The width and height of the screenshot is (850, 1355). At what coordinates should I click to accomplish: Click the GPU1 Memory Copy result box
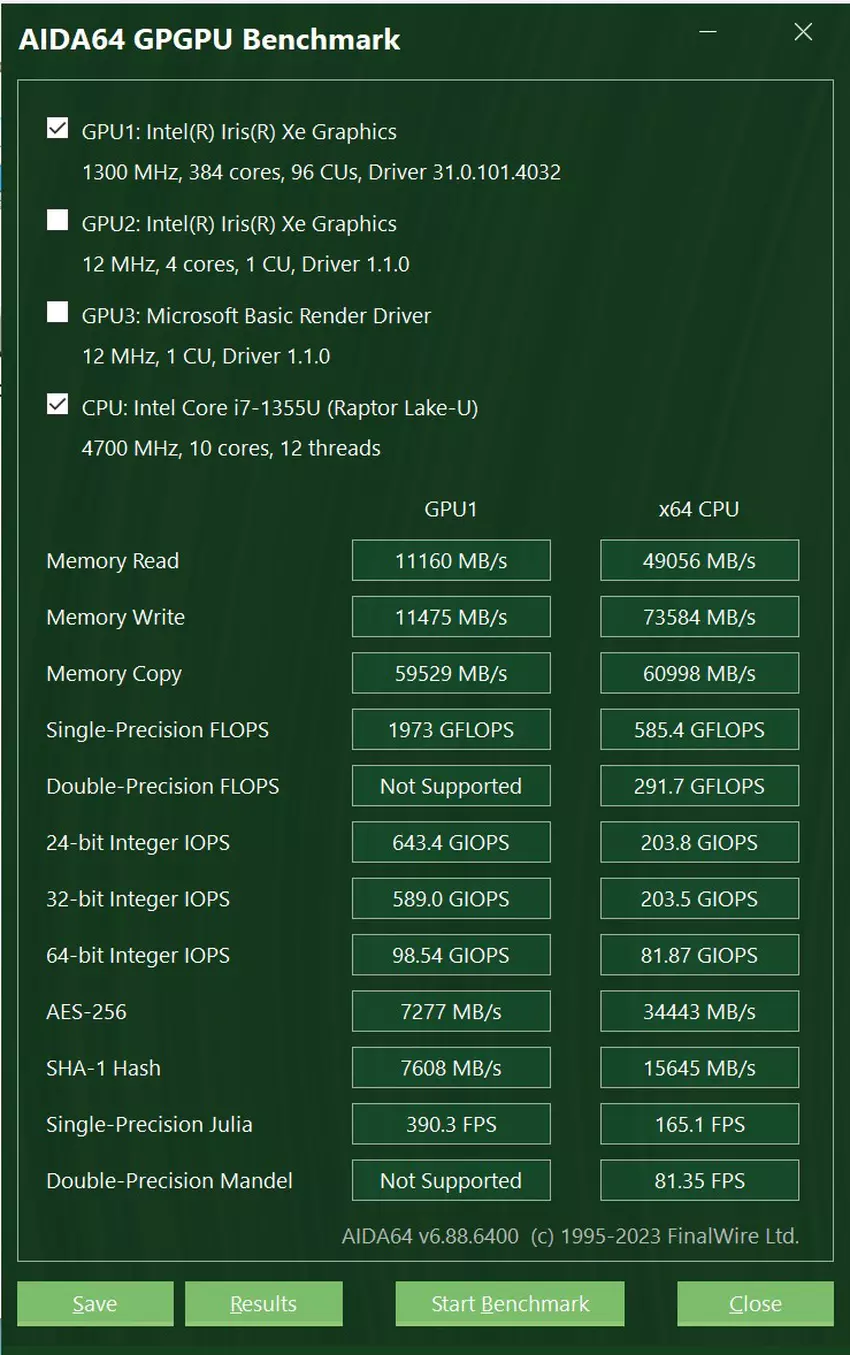451,673
